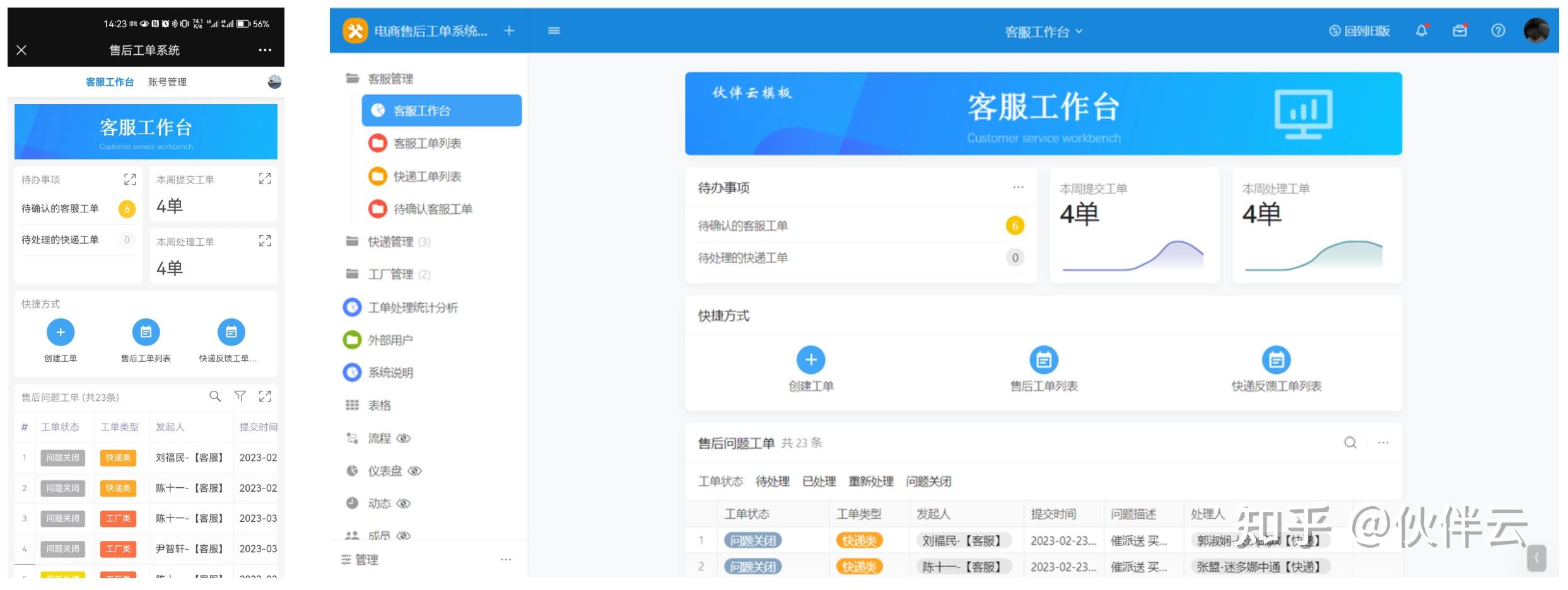Tap the mobile user avatar
The height and width of the screenshot is (590, 1568).
pos(274,81)
